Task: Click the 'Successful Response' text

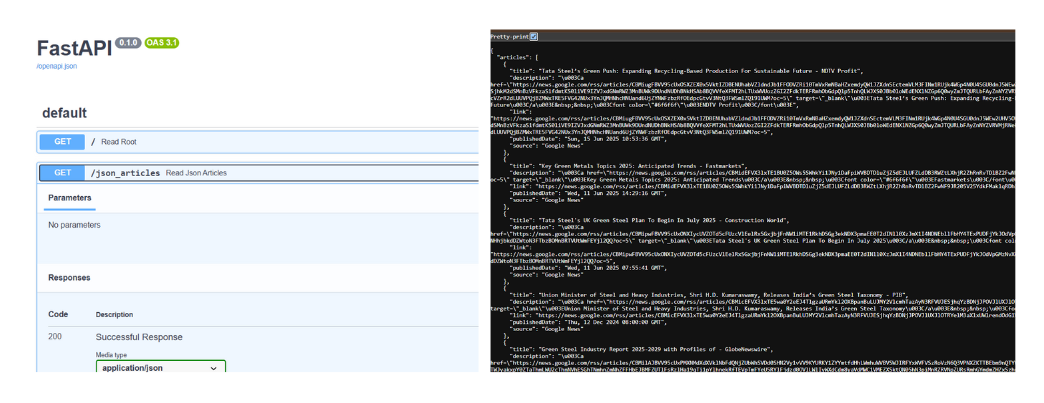Action: [x=139, y=337]
